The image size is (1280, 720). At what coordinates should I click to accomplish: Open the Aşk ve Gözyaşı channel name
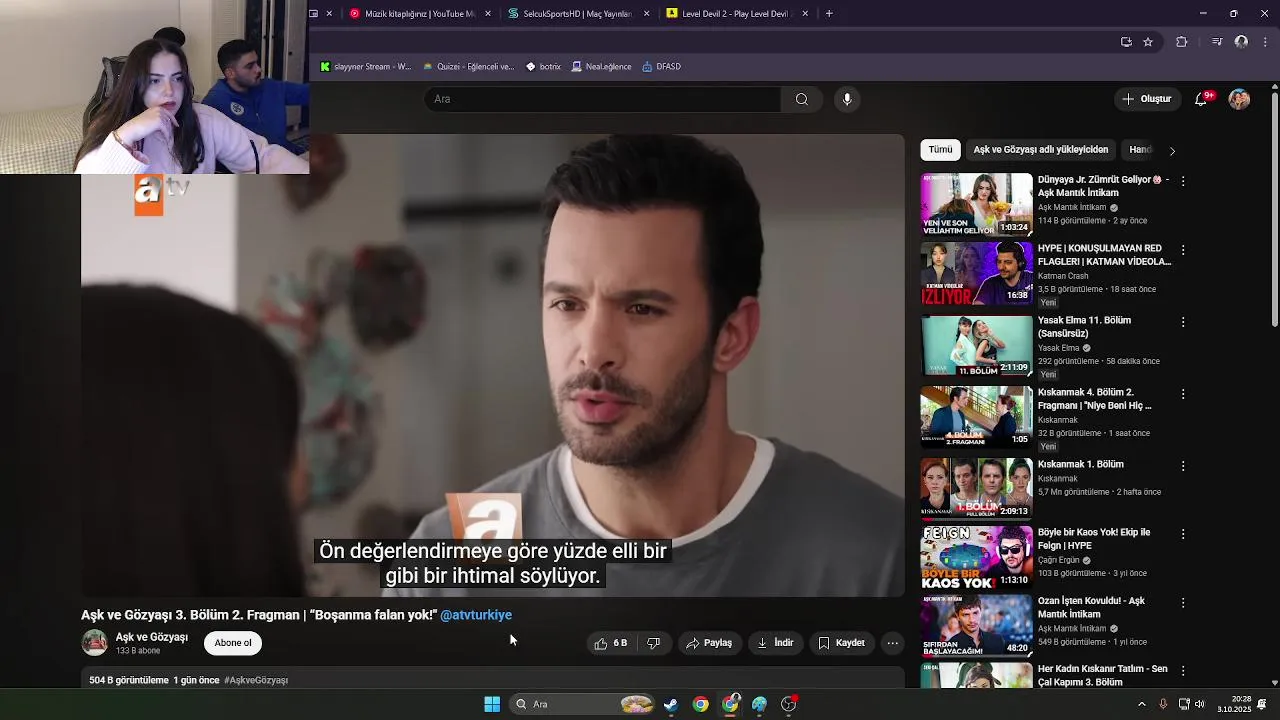[152, 637]
